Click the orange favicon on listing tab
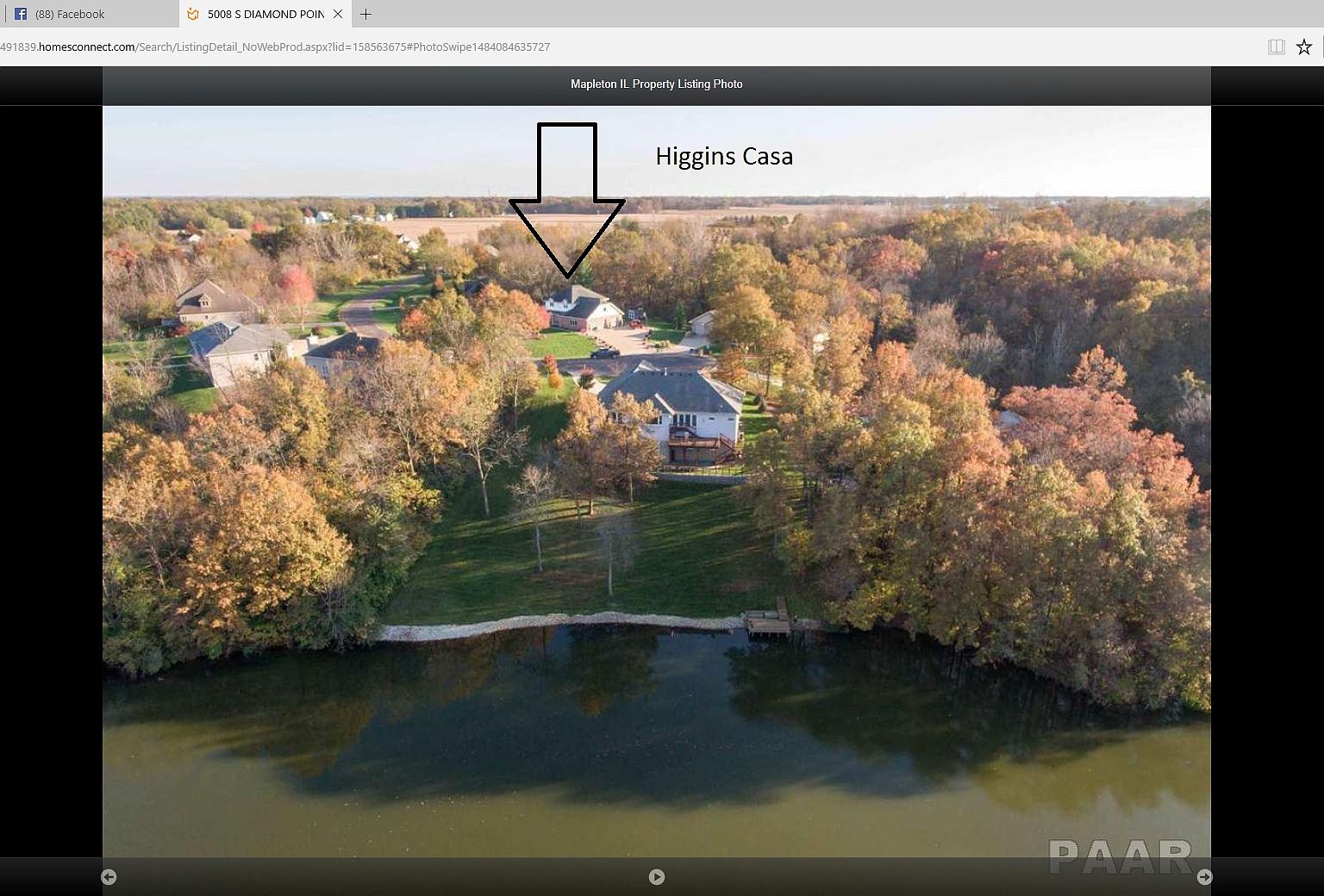Image resolution: width=1324 pixels, height=896 pixels. 193,14
